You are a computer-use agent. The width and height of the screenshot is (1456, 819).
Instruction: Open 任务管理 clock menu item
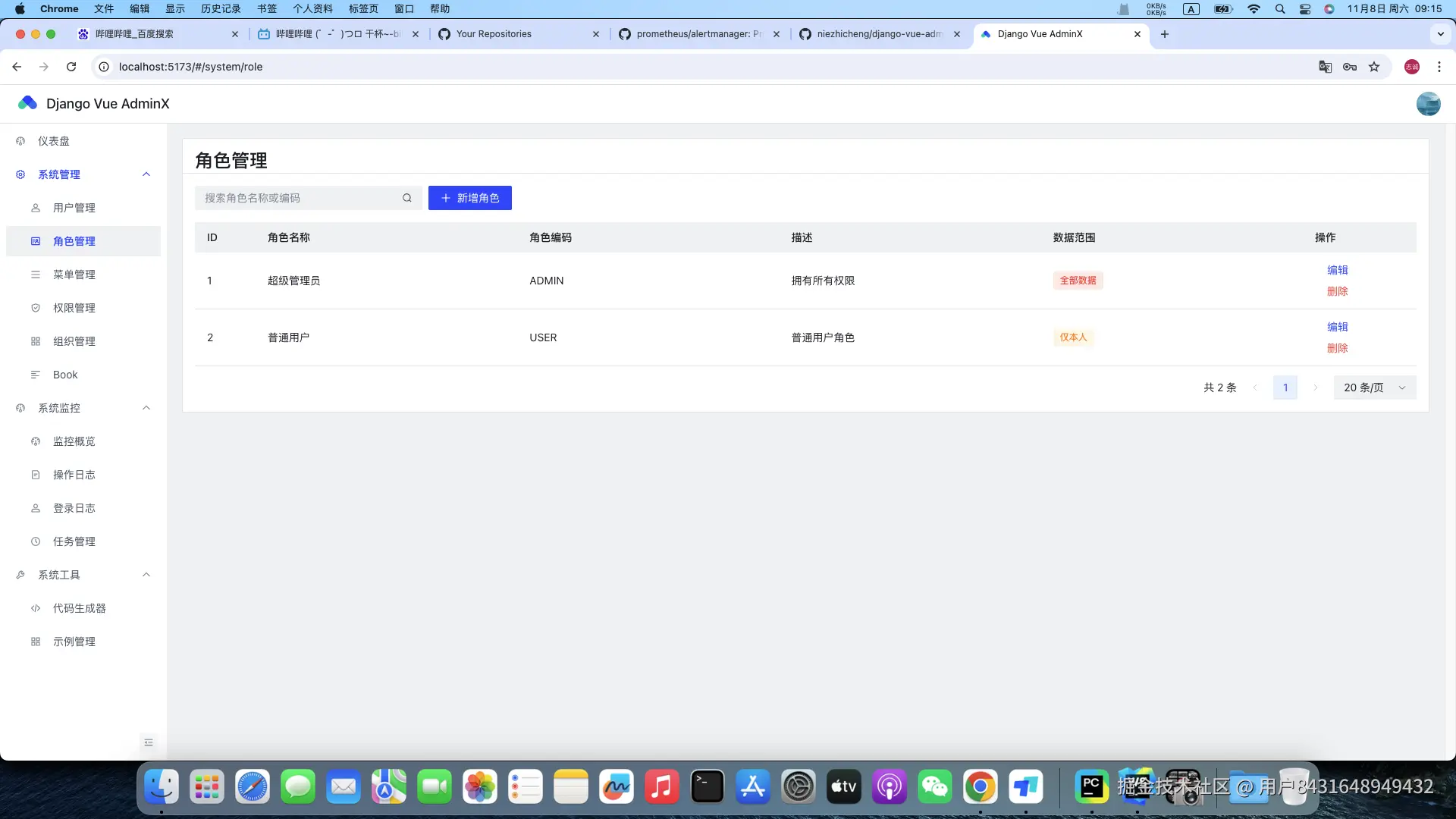[74, 541]
